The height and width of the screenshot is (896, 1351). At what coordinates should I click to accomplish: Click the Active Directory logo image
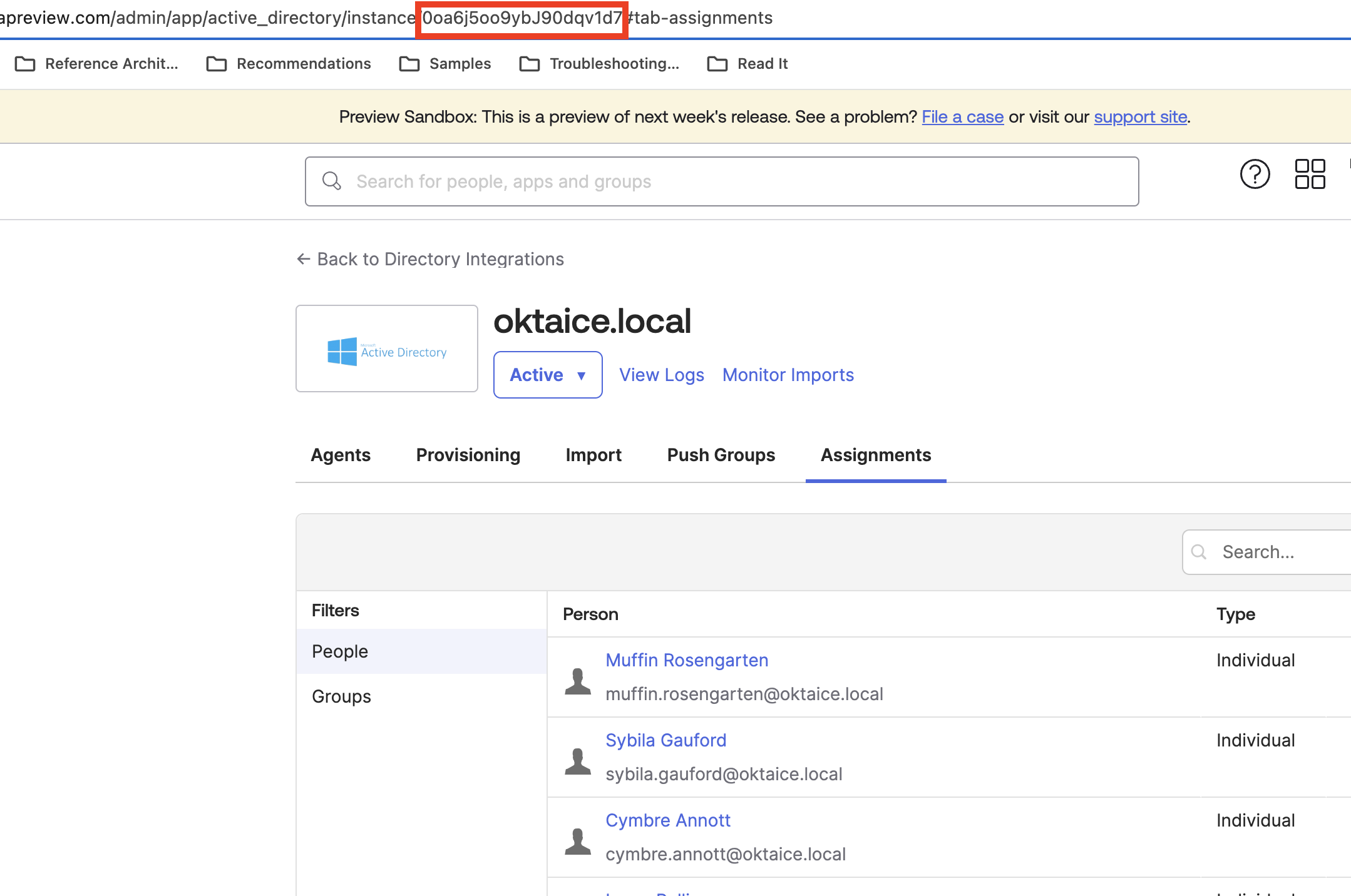[386, 349]
